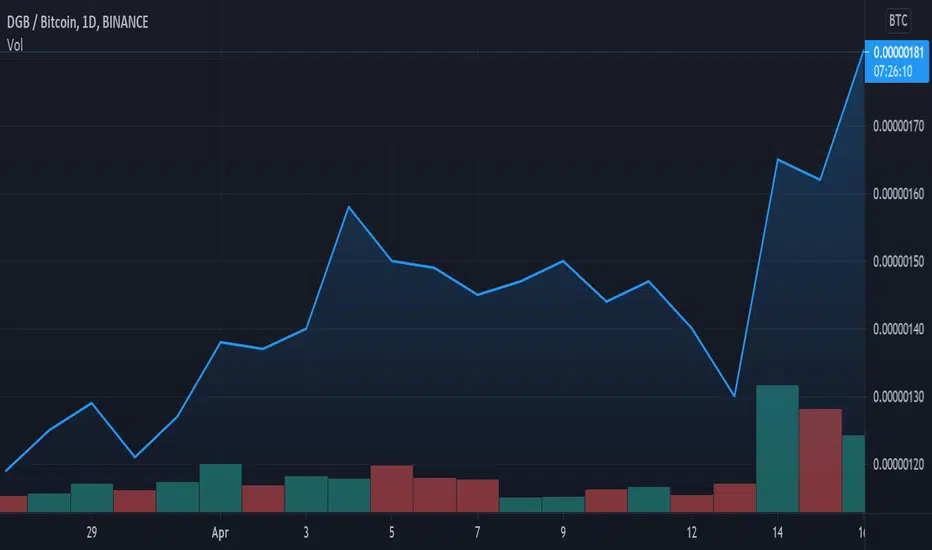Click the green volume bar above Apr

(221, 488)
